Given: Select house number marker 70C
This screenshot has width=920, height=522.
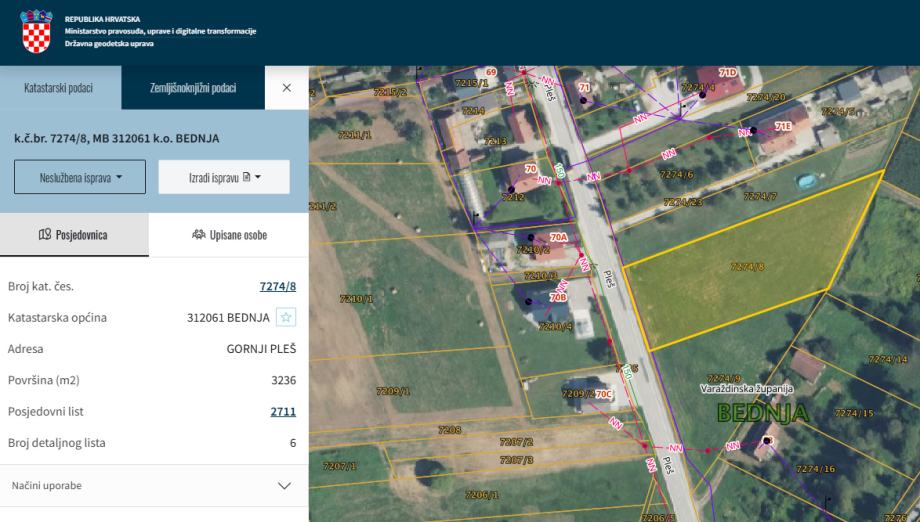Looking at the screenshot, I should [603, 395].
